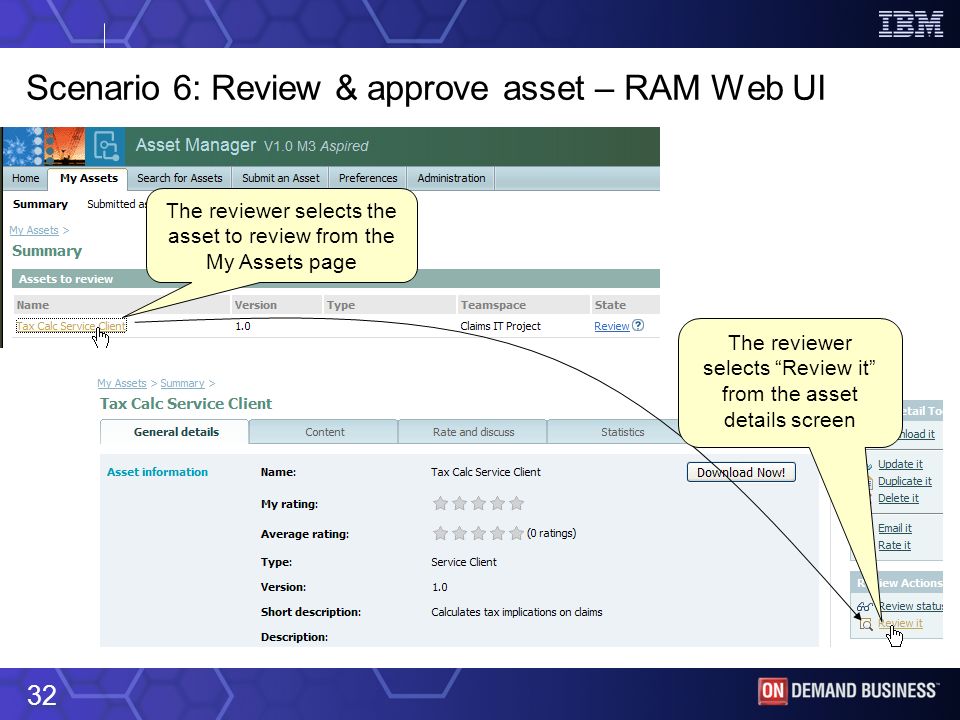Click the Asset Manager logo icon
The image size is (960, 720).
pos(107,146)
